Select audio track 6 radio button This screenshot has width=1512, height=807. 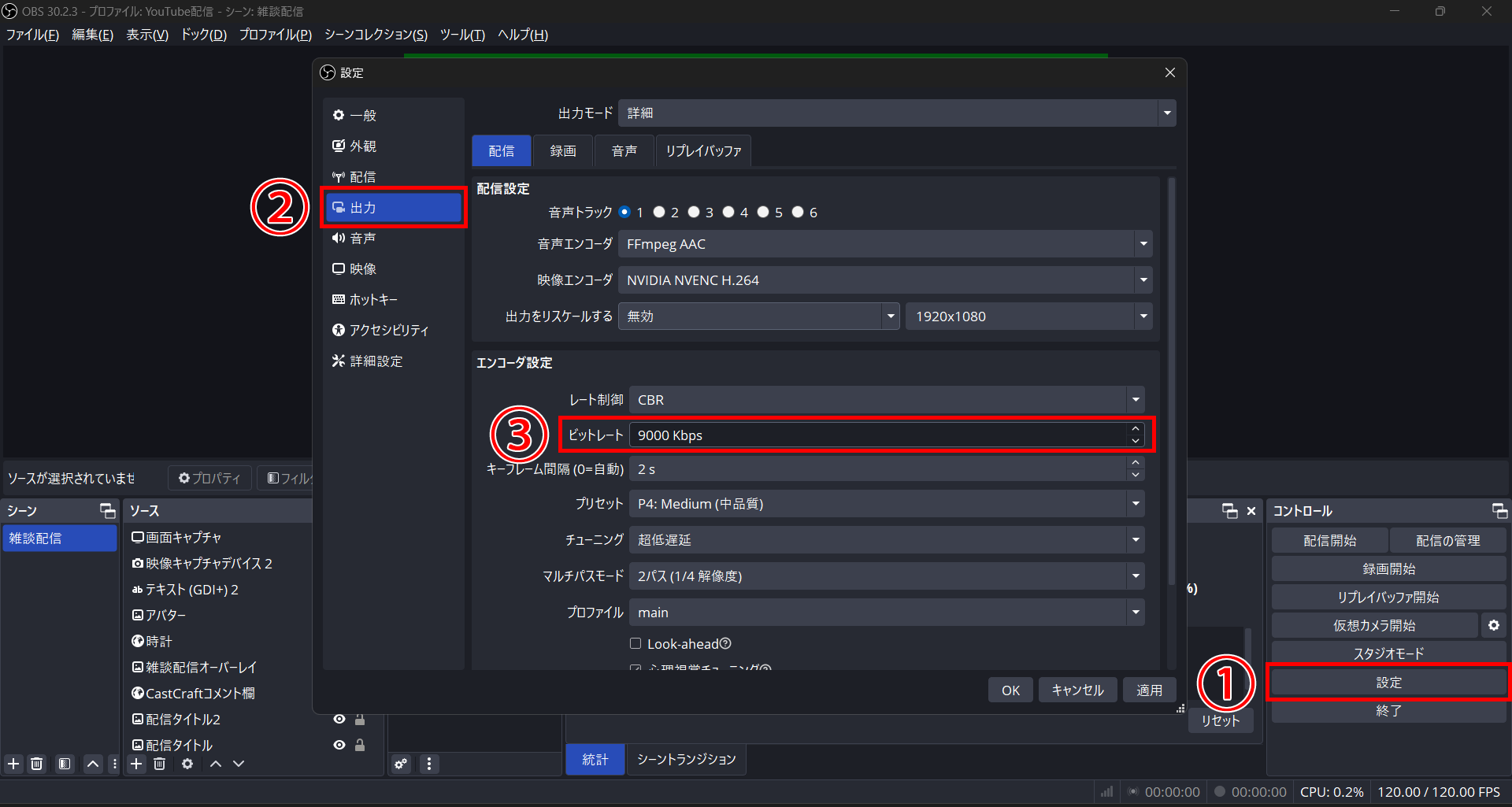[x=798, y=212]
